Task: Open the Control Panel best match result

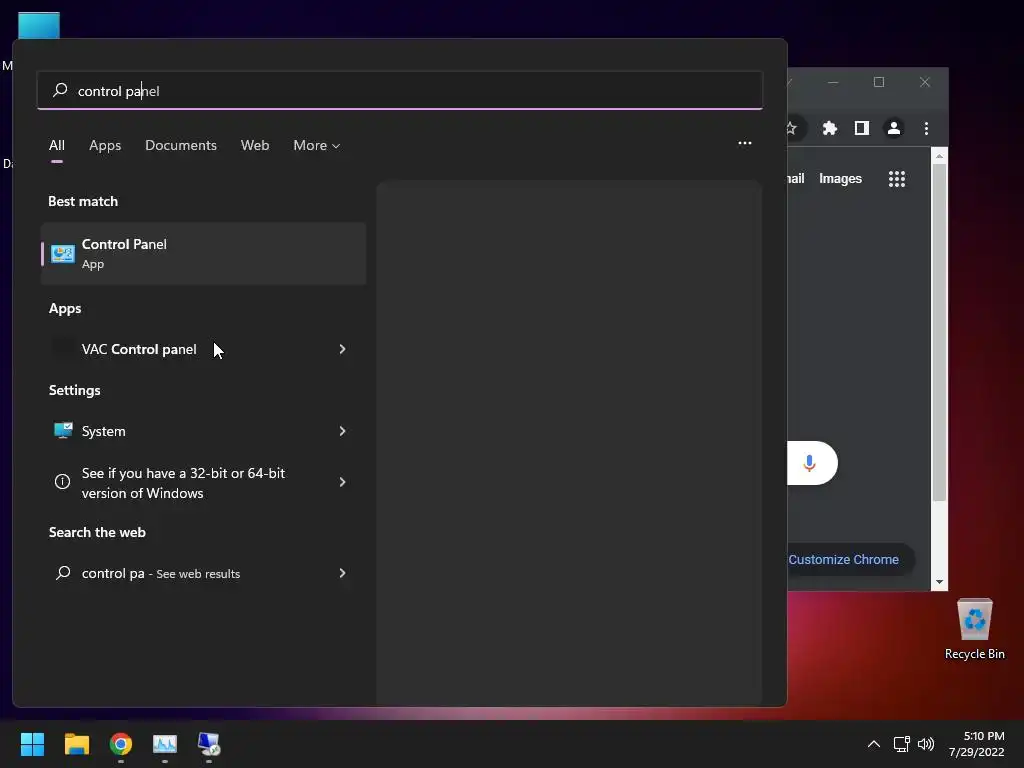Action: (203, 253)
